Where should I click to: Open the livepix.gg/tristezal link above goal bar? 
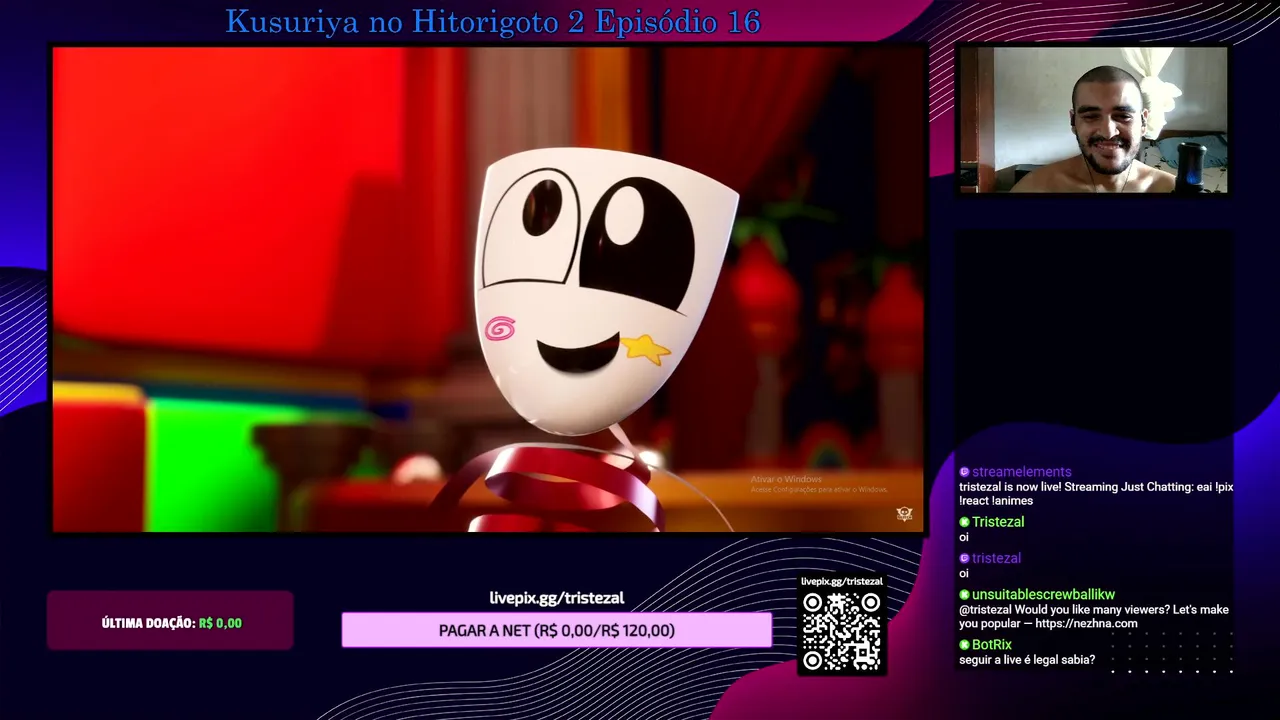tap(556, 598)
